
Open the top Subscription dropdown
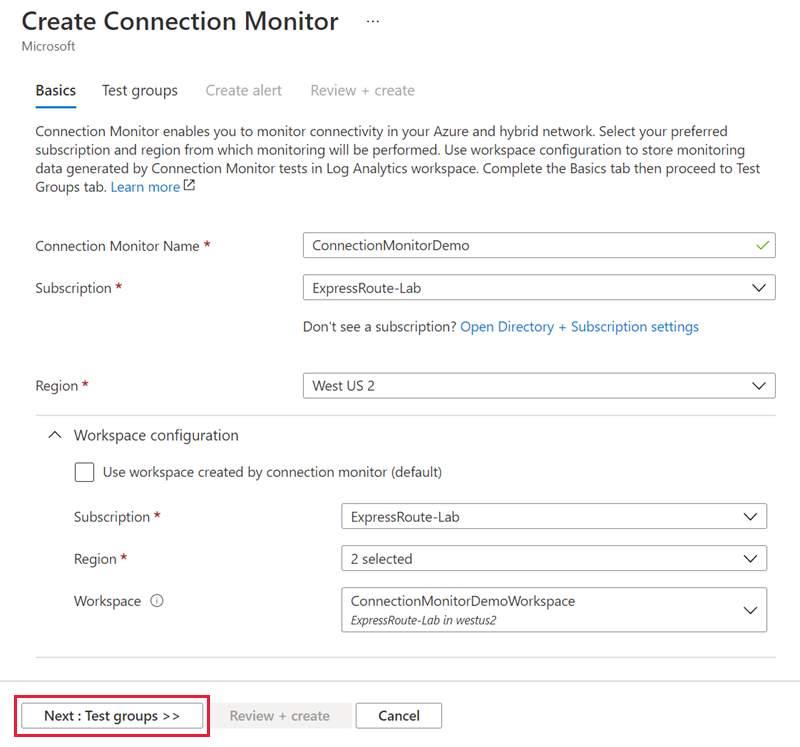pos(538,288)
